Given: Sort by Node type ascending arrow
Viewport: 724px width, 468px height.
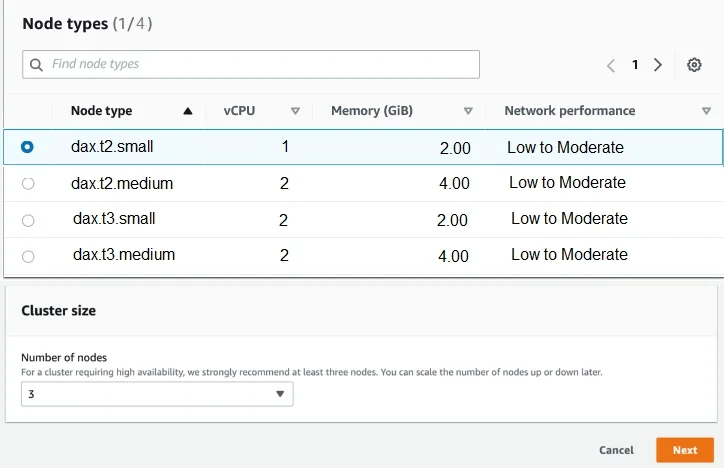Looking at the screenshot, I should point(187,111).
